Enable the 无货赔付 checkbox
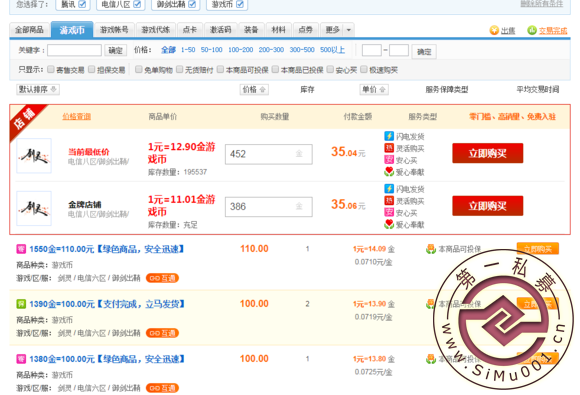580x395 pixels. pyautogui.click(x=179, y=69)
